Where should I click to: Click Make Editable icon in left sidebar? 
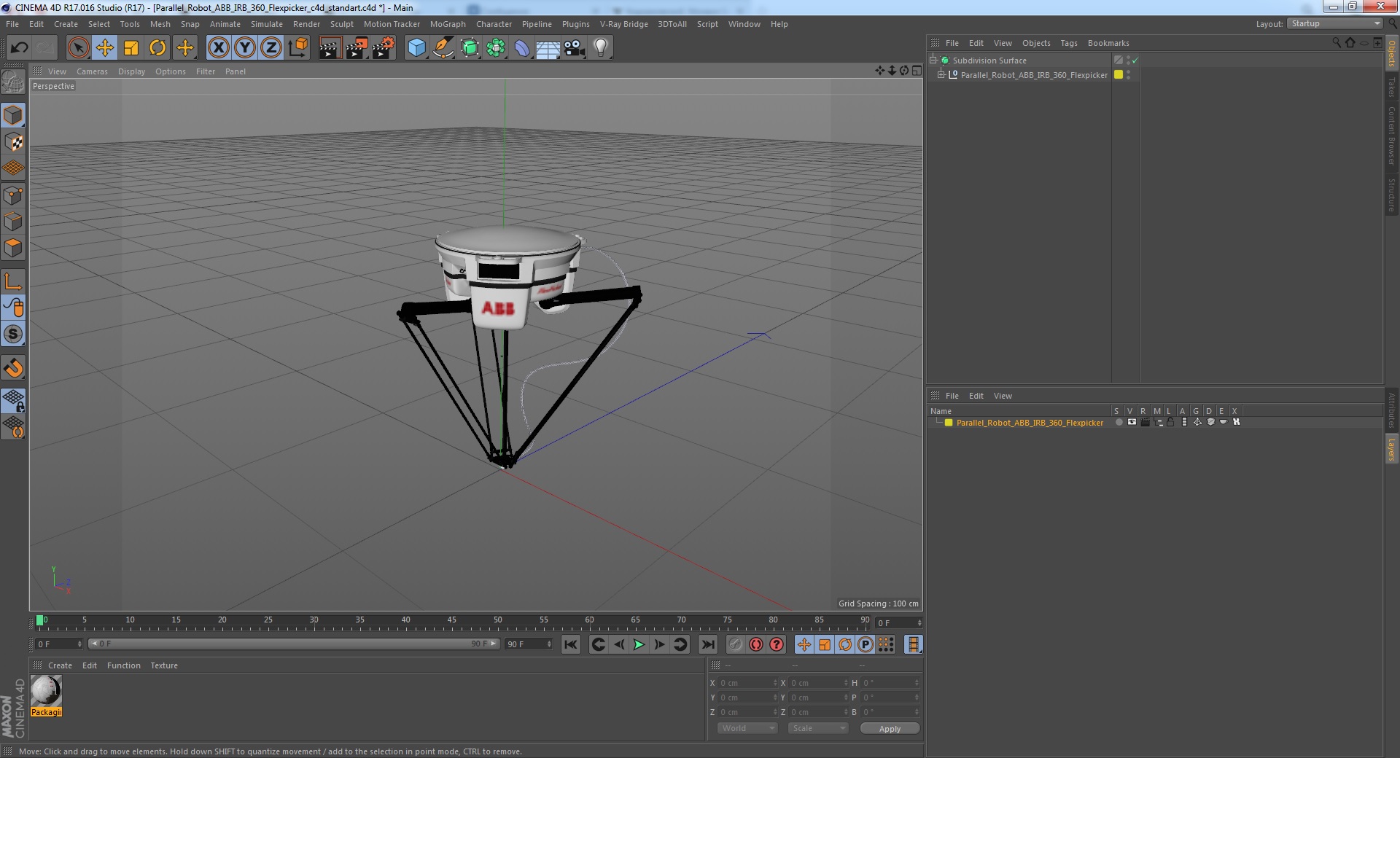13,82
